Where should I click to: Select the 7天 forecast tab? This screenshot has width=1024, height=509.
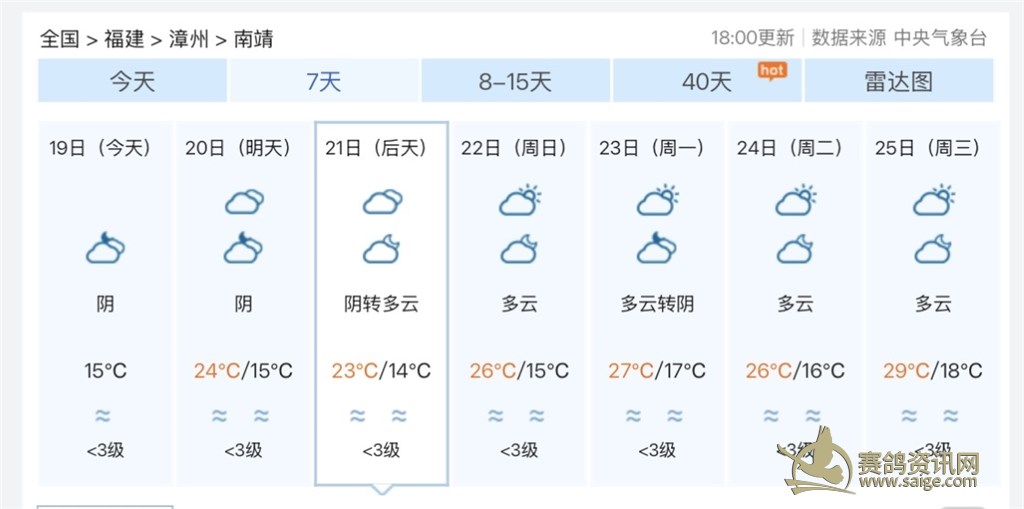coord(324,81)
